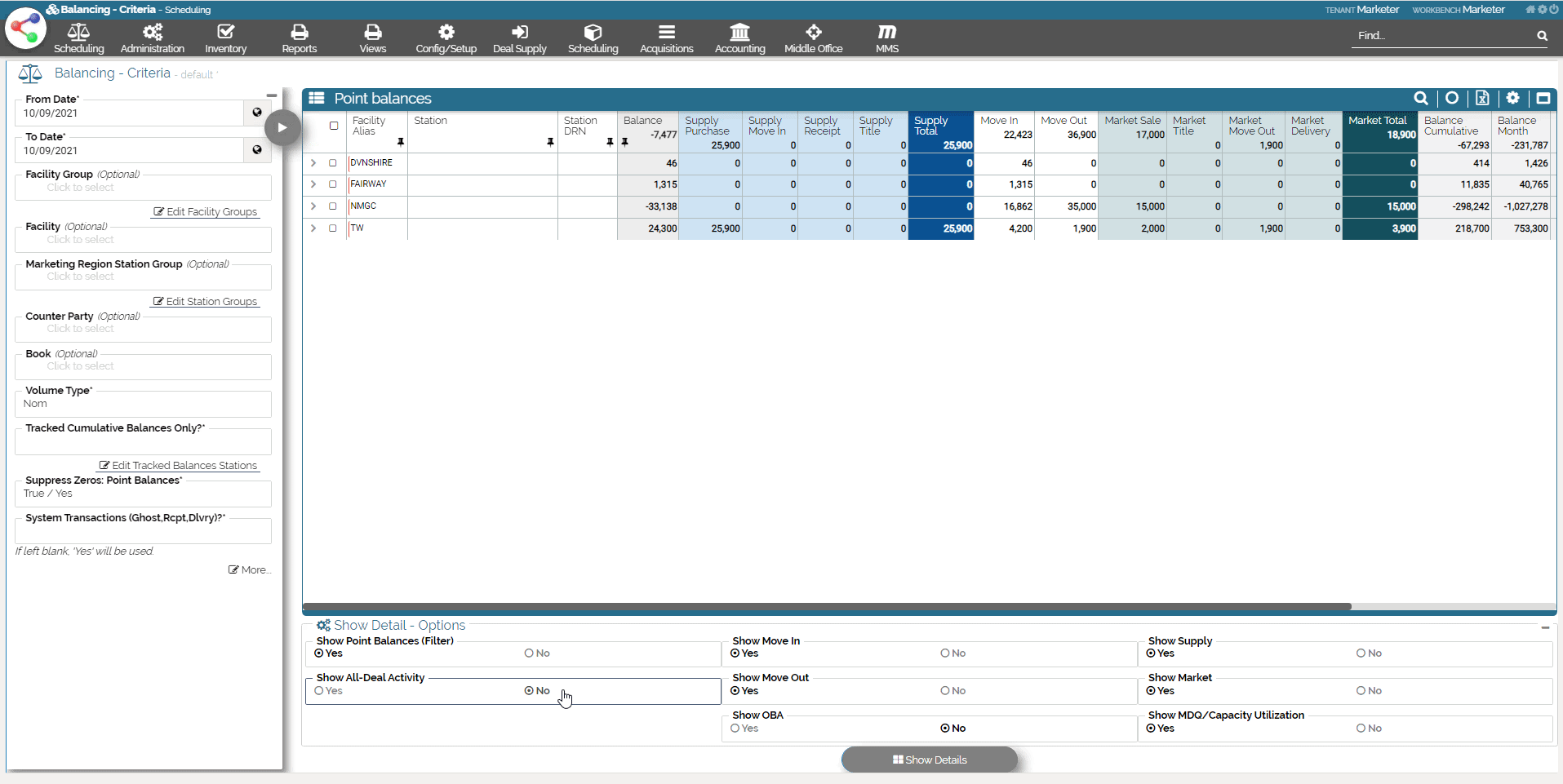Maximize the Point balances panel
Screen dimensions: 1563x784
1543,99
